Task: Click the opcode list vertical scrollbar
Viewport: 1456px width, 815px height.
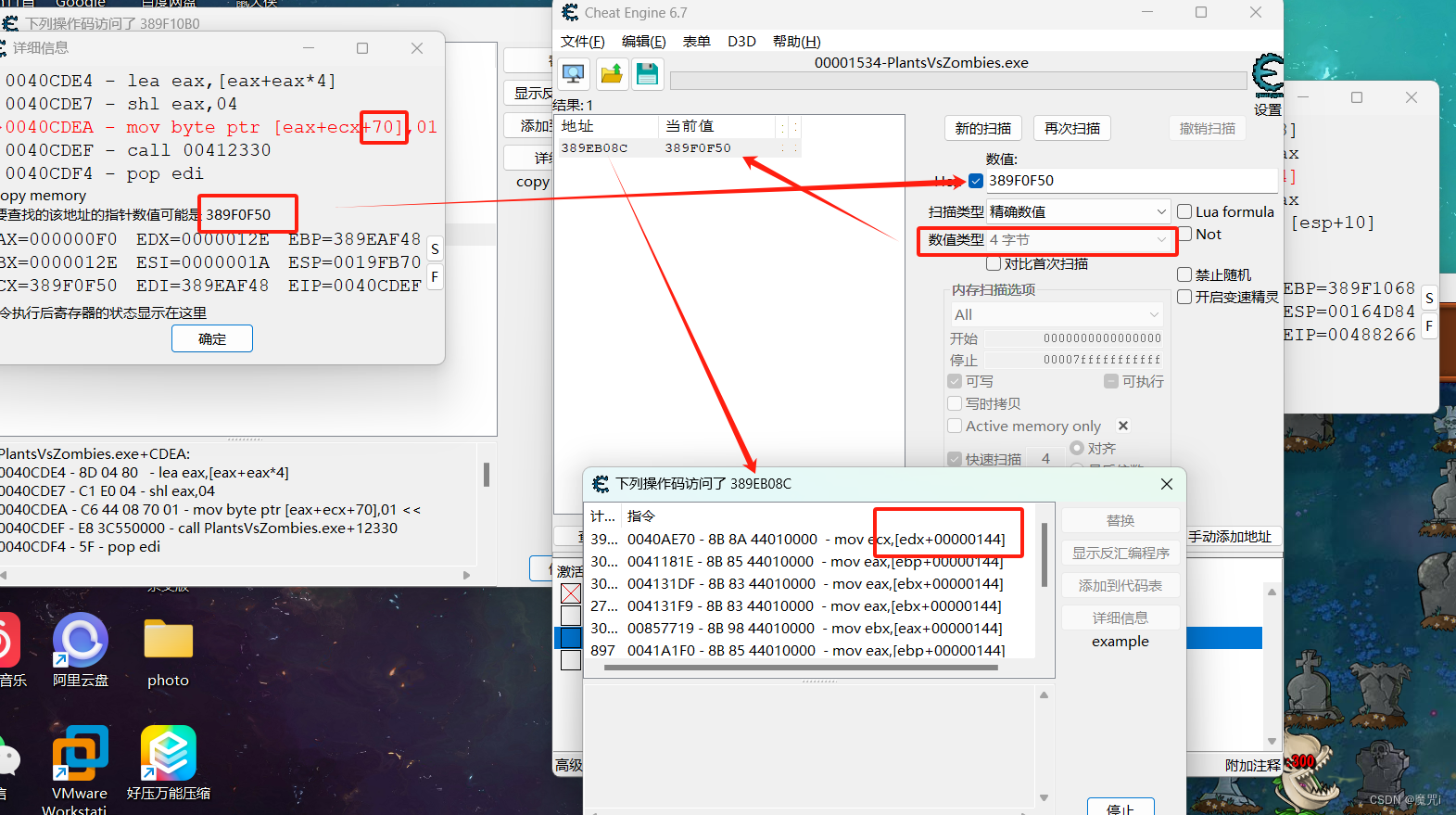Action: (1045, 556)
